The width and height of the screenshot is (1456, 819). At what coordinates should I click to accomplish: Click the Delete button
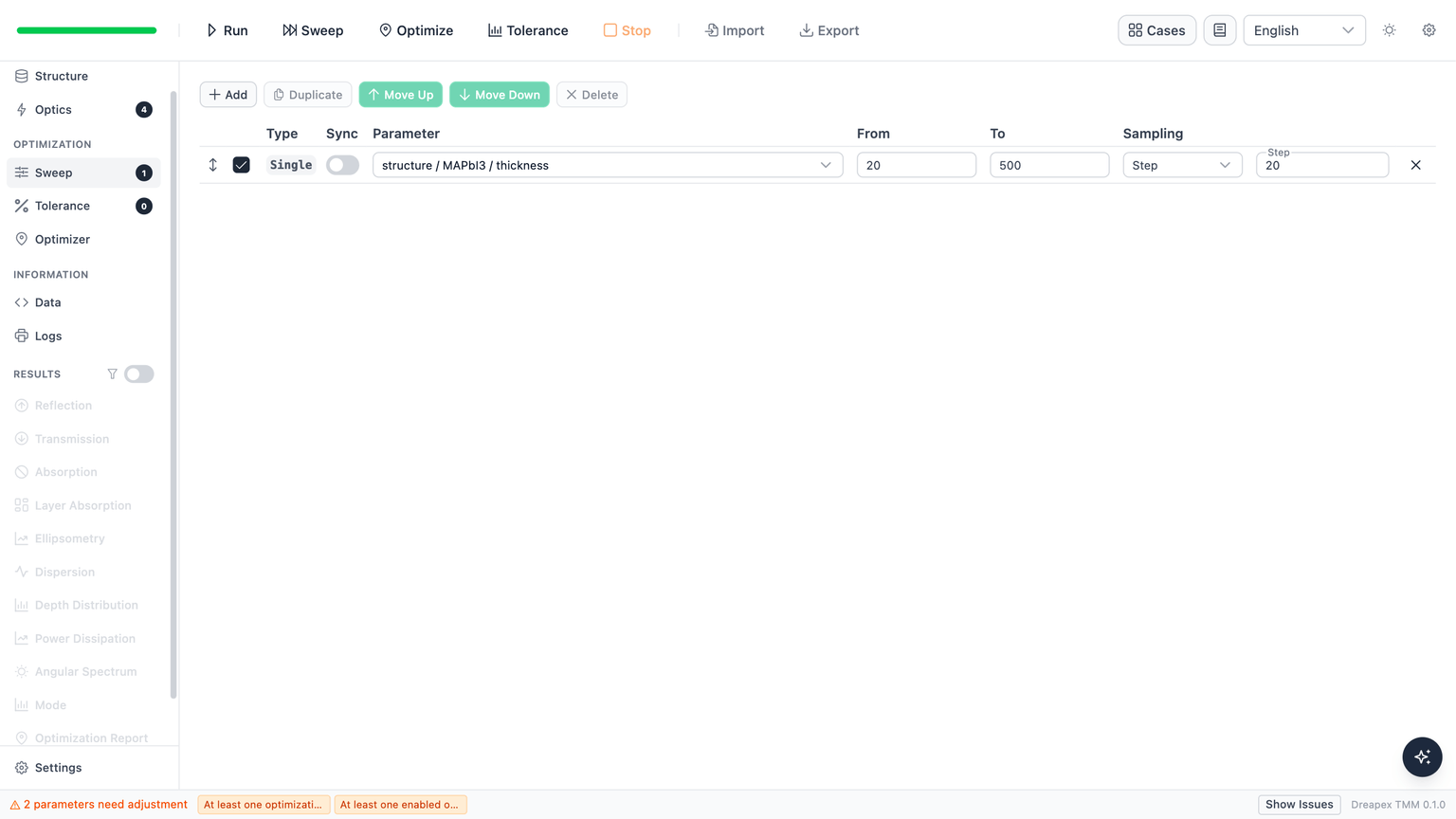[x=591, y=95]
